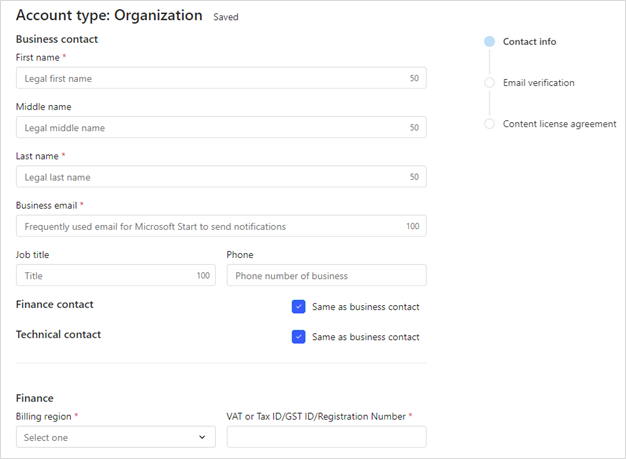Viewport: 626px width, 459px height.
Task: Focus the VAT or Tax ID field
Action: pos(326,437)
